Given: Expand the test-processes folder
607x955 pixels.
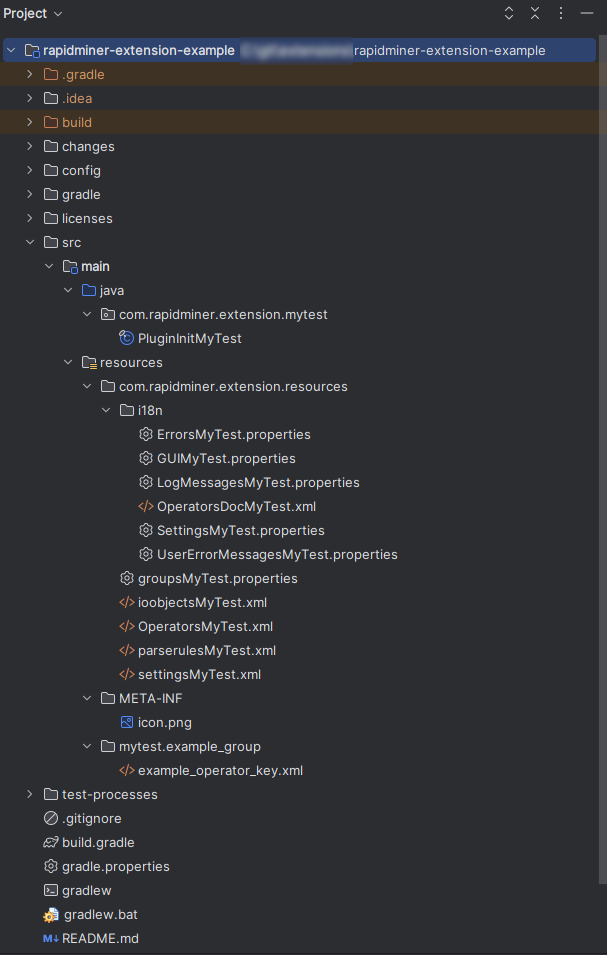Looking at the screenshot, I should tap(29, 794).
